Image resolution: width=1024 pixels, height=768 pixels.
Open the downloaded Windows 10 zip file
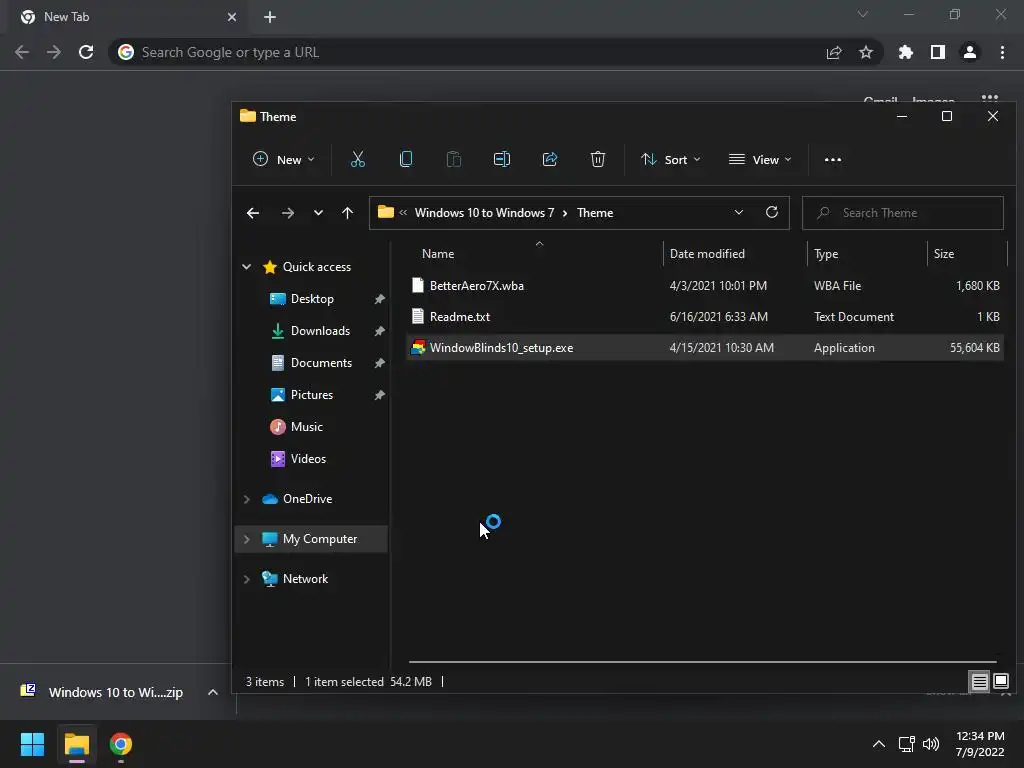click(103, 692)
